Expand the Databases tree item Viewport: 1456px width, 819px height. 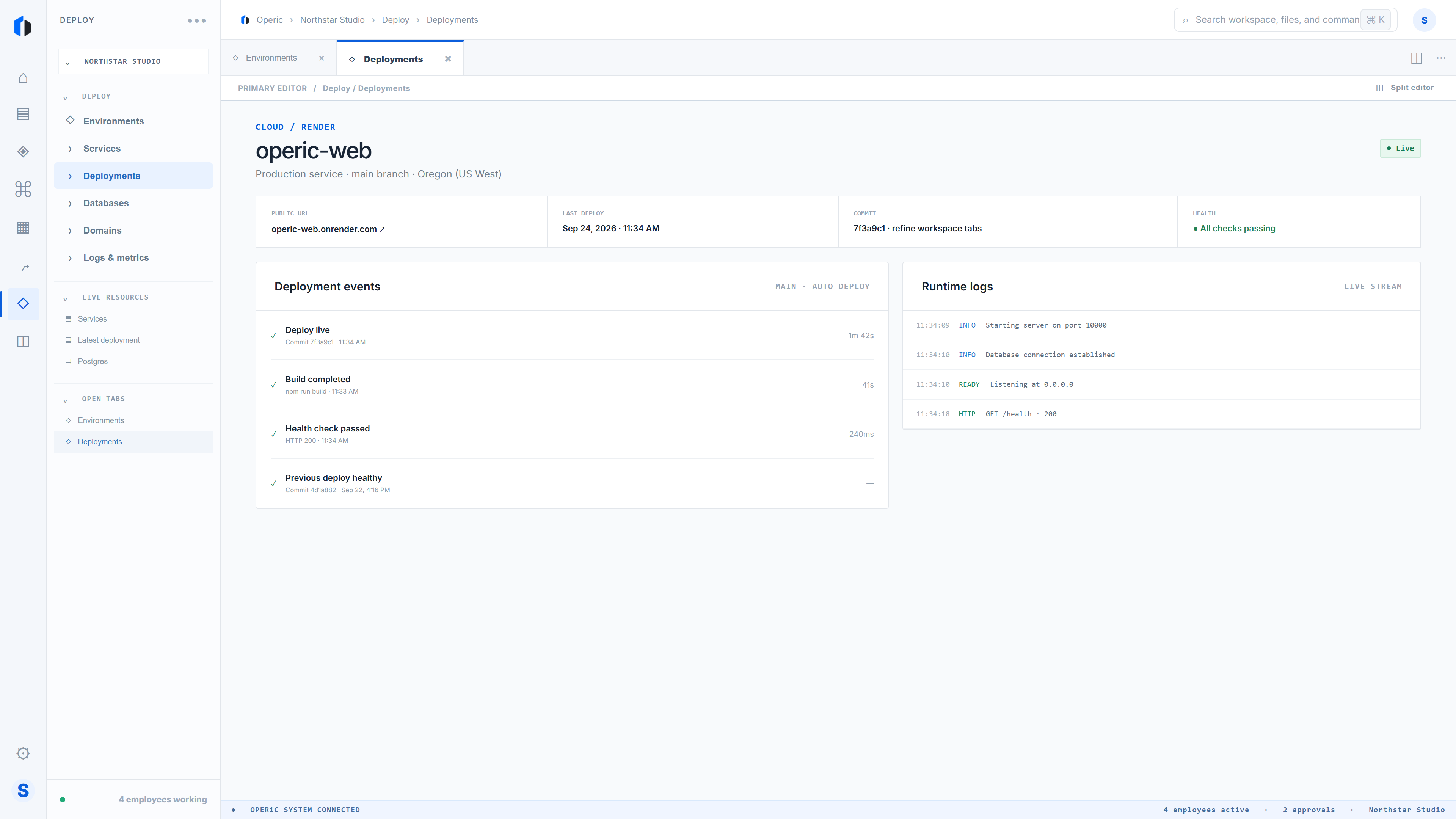pyautogui.click(x=70, y=204)
